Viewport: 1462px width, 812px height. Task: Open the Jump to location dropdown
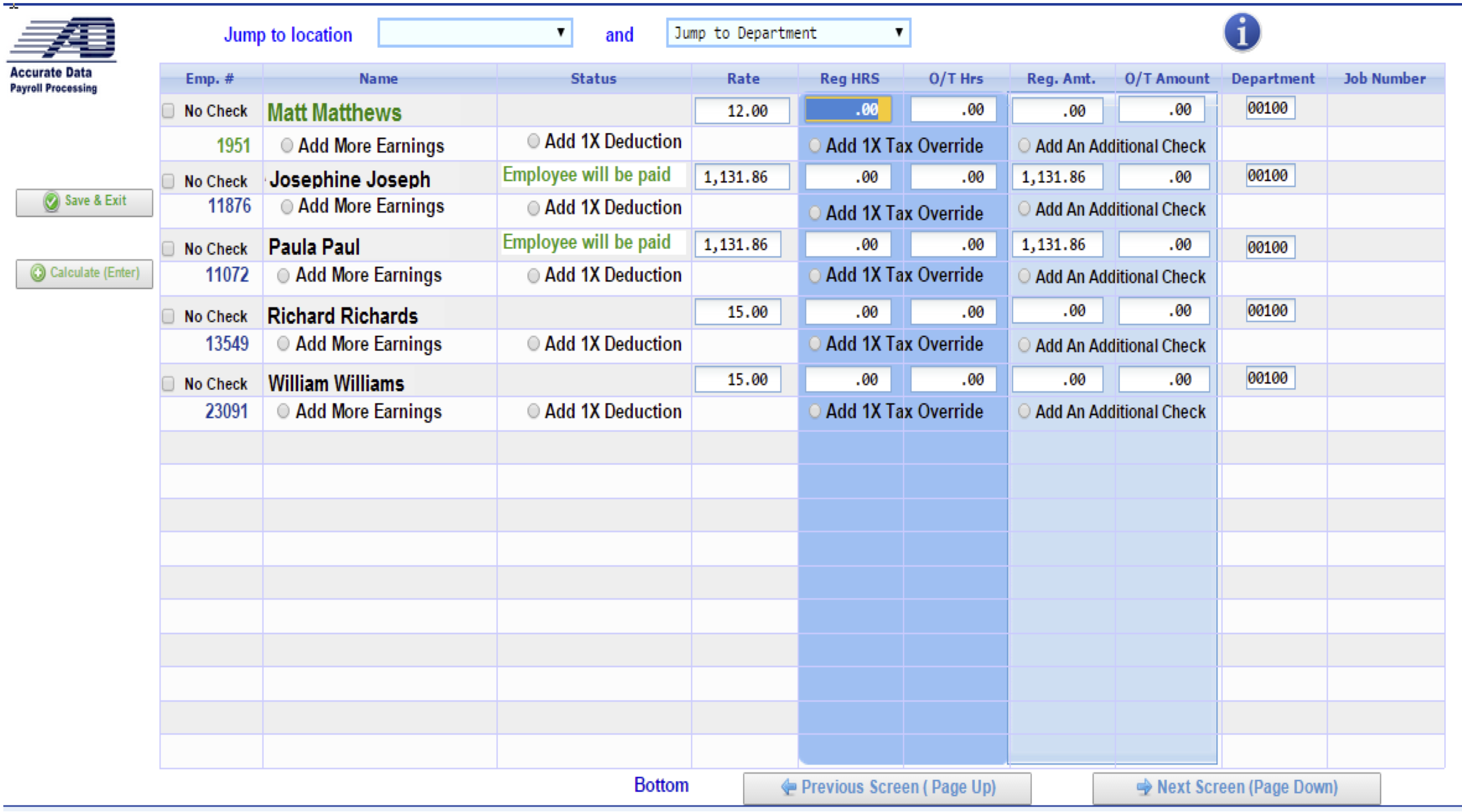pyautogui.click(x=475, y=32)
